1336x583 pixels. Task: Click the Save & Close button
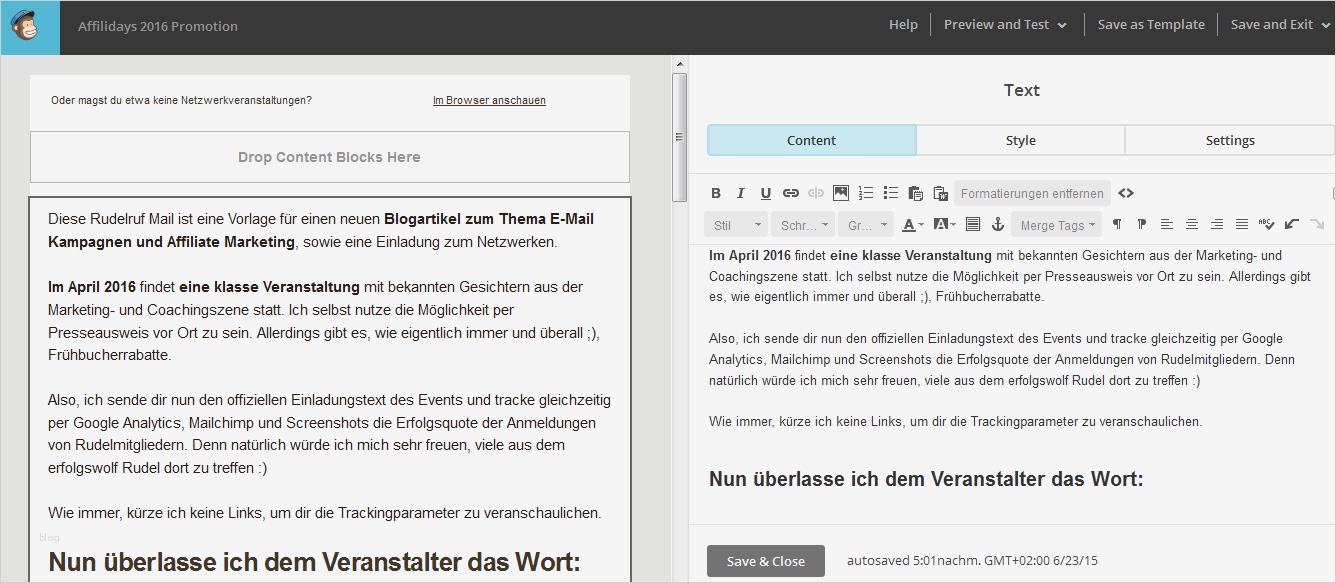pos(766,561)
